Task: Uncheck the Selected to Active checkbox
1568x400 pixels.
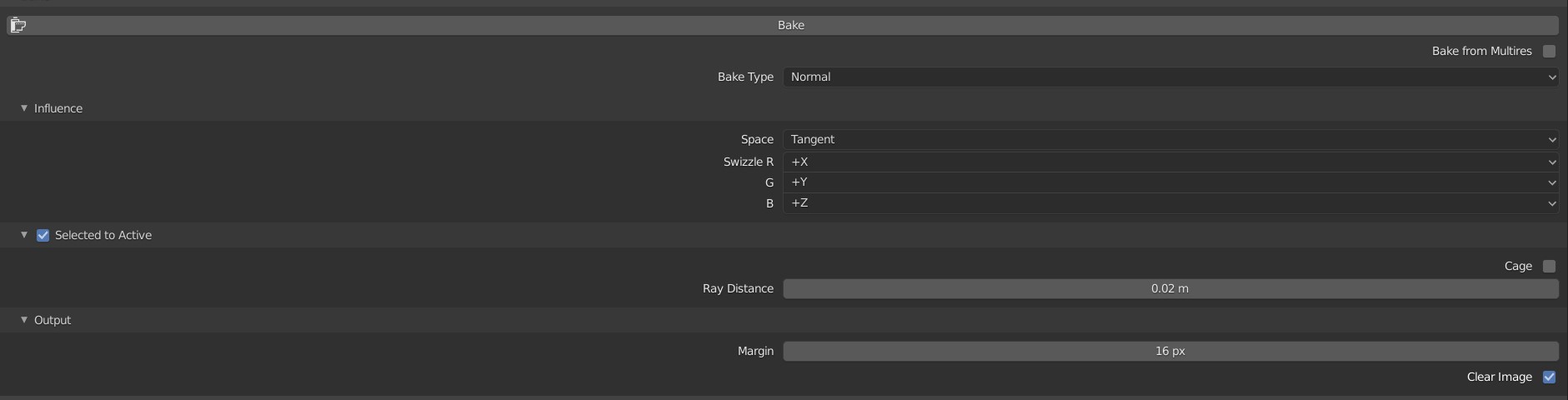Action: (43, 236)
